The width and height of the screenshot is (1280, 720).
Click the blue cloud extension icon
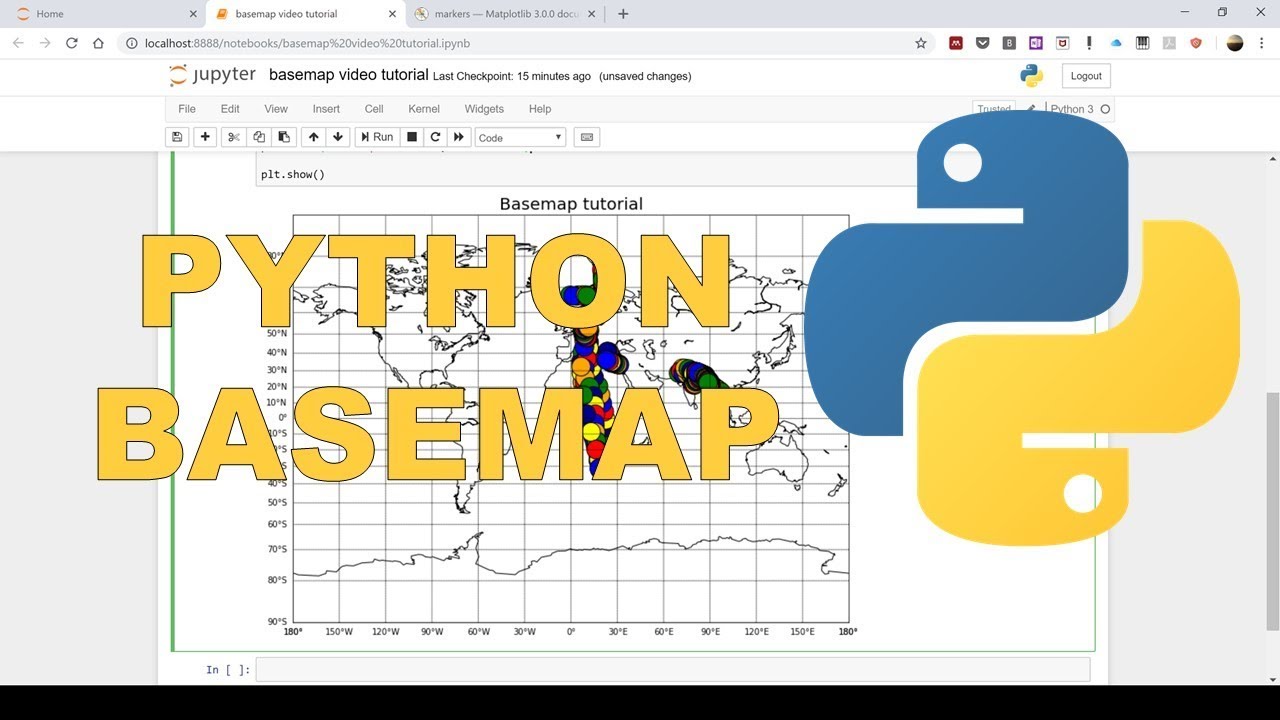1116,43
